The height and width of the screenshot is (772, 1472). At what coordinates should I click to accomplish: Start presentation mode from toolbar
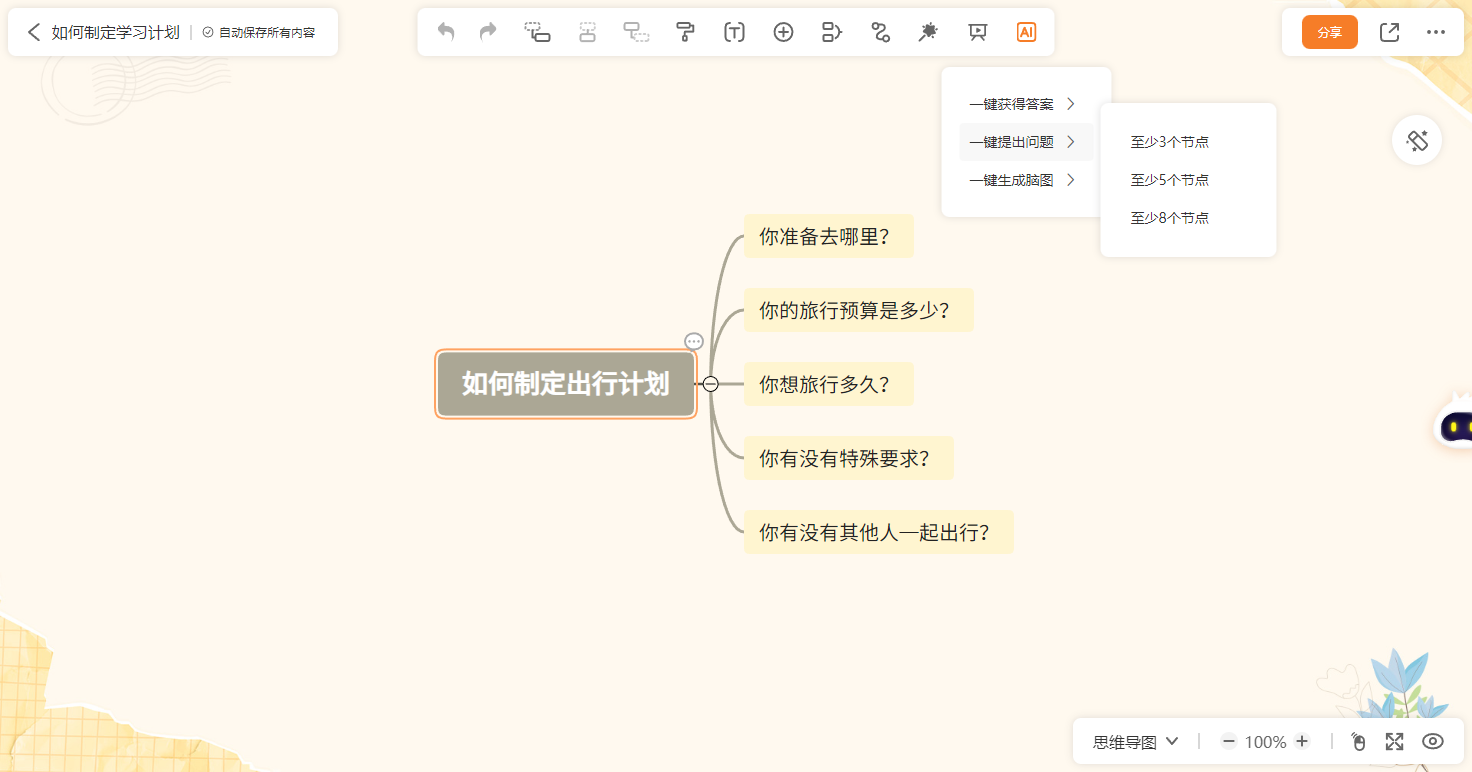978,32
